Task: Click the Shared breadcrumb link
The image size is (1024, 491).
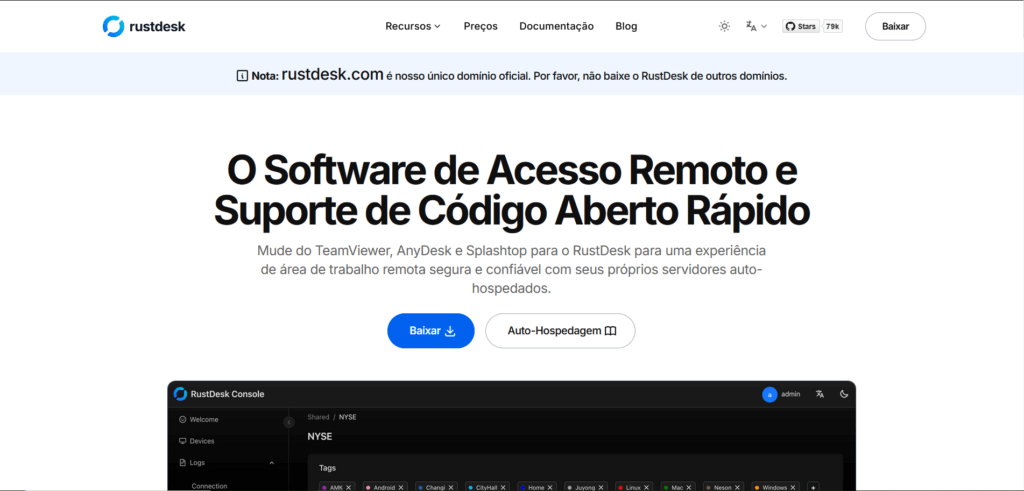Action: click(318, 417)
